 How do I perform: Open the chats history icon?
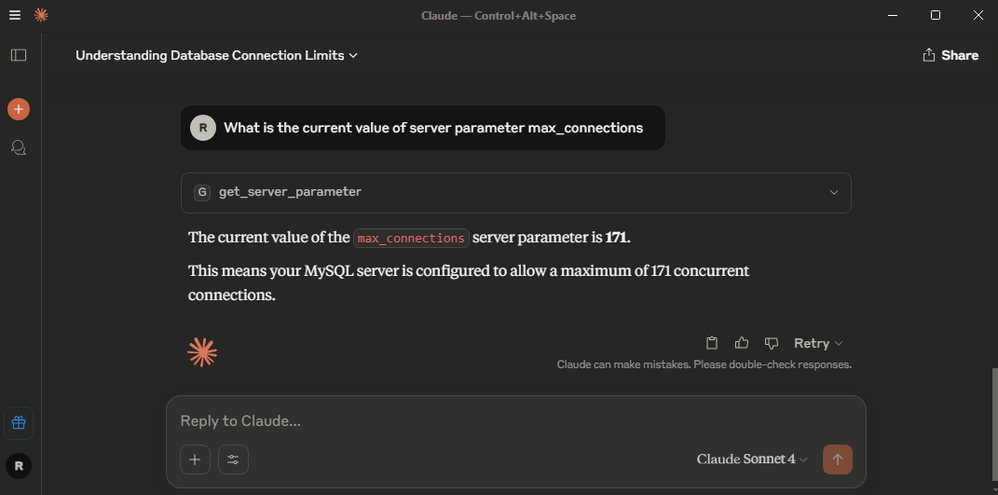(x=18, y=148)
